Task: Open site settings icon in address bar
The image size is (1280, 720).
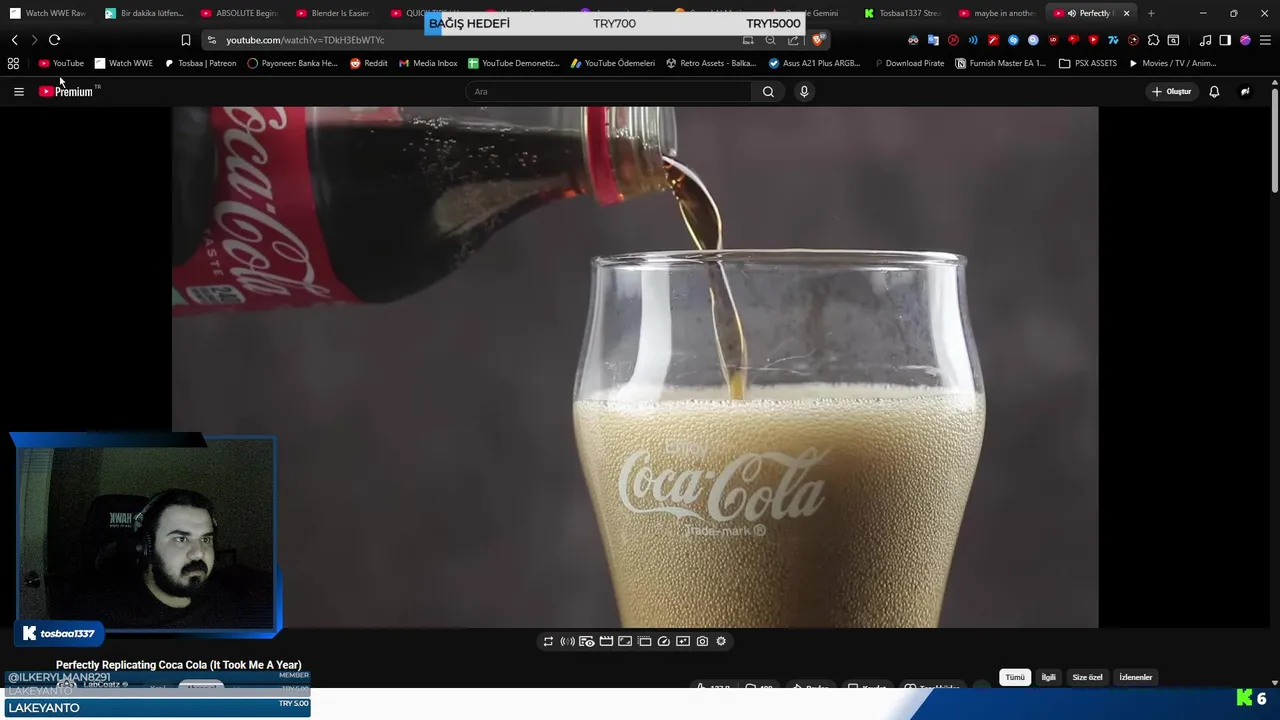Action: click(x=211, y=40)
